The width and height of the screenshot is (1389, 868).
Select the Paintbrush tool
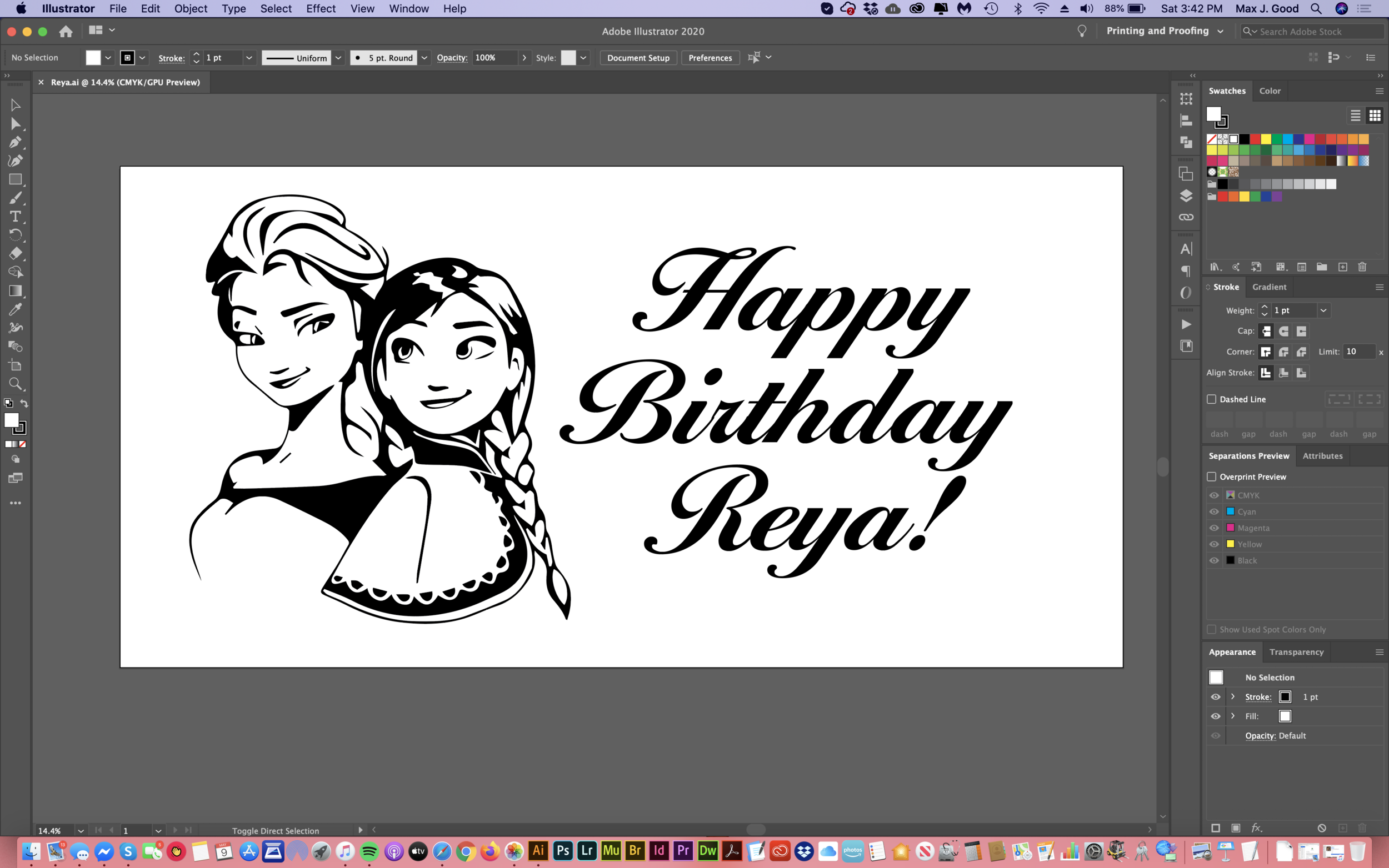pyautogui.click(x=16, y=198)
